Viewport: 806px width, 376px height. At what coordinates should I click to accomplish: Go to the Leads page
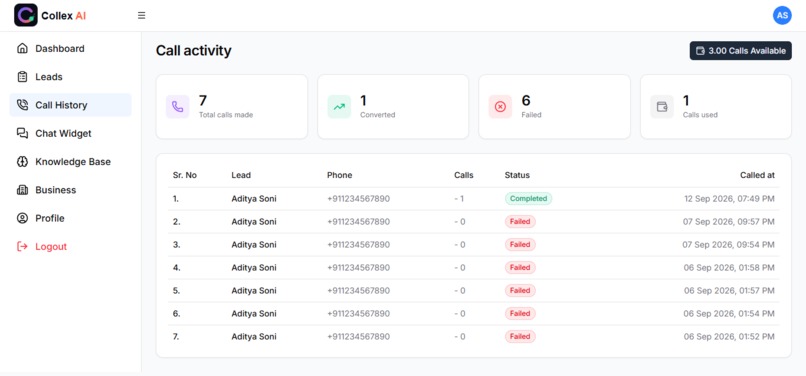click(70, 77)
